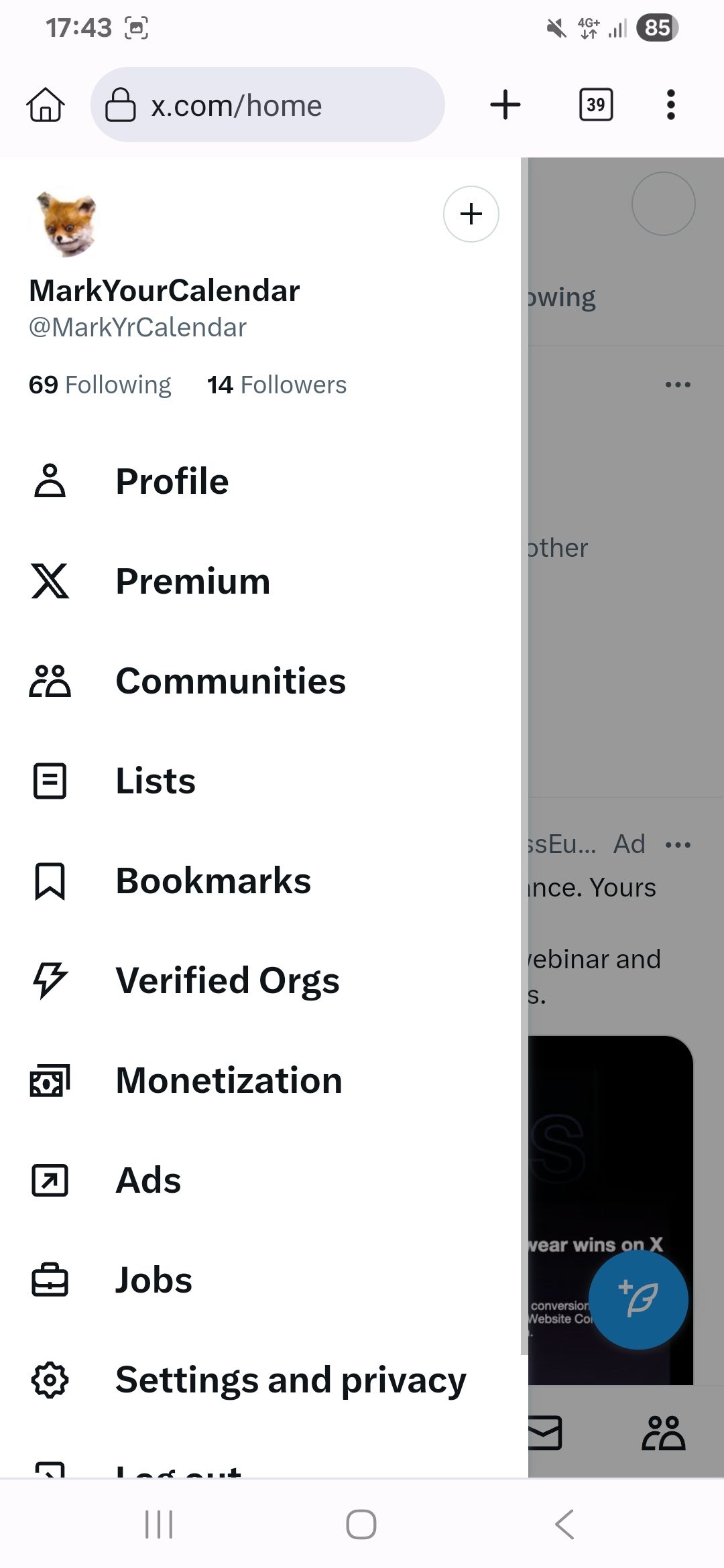
Task: Open the Communities people icon
Action: point(50,681)
